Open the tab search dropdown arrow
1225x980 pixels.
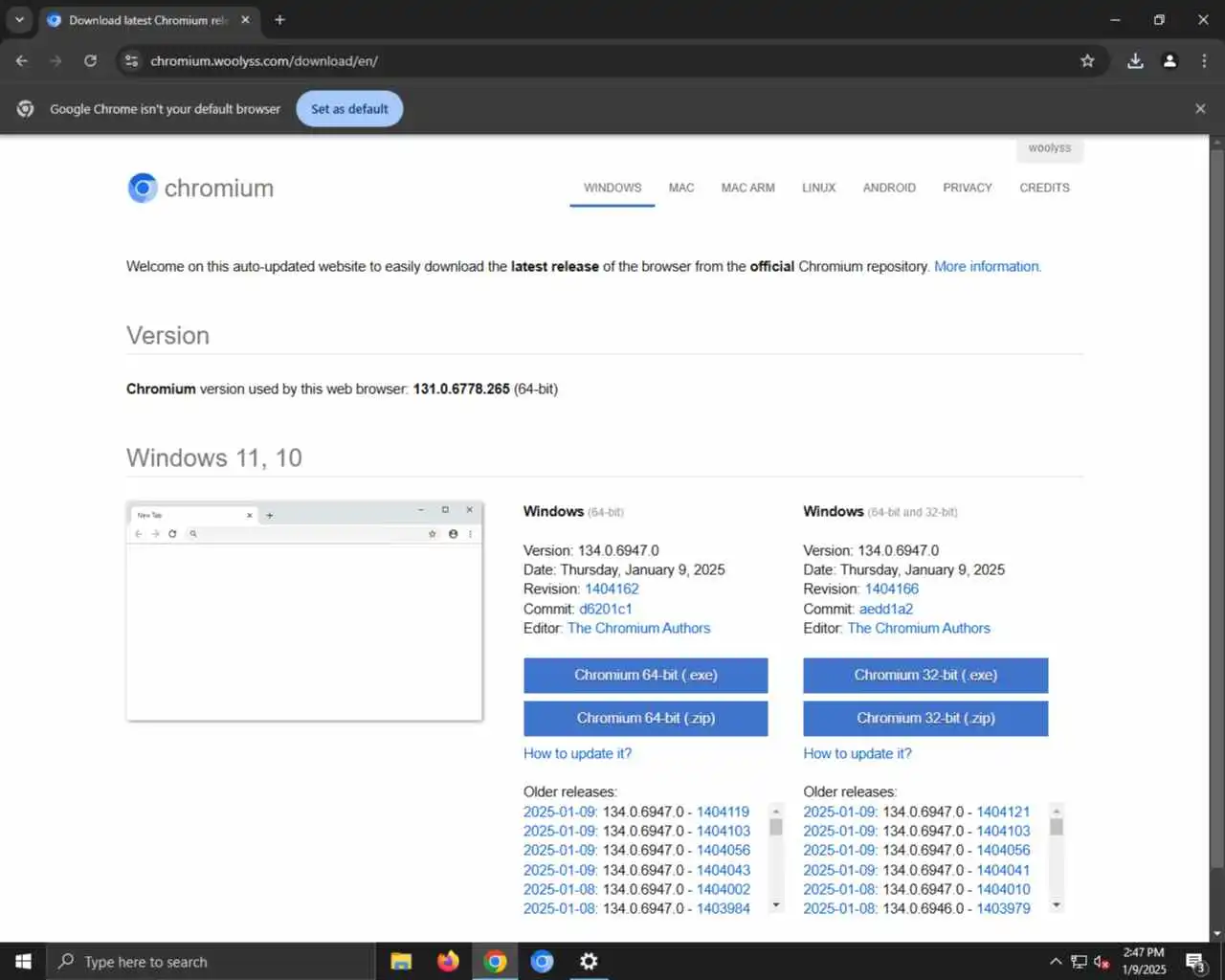point(19,19)
